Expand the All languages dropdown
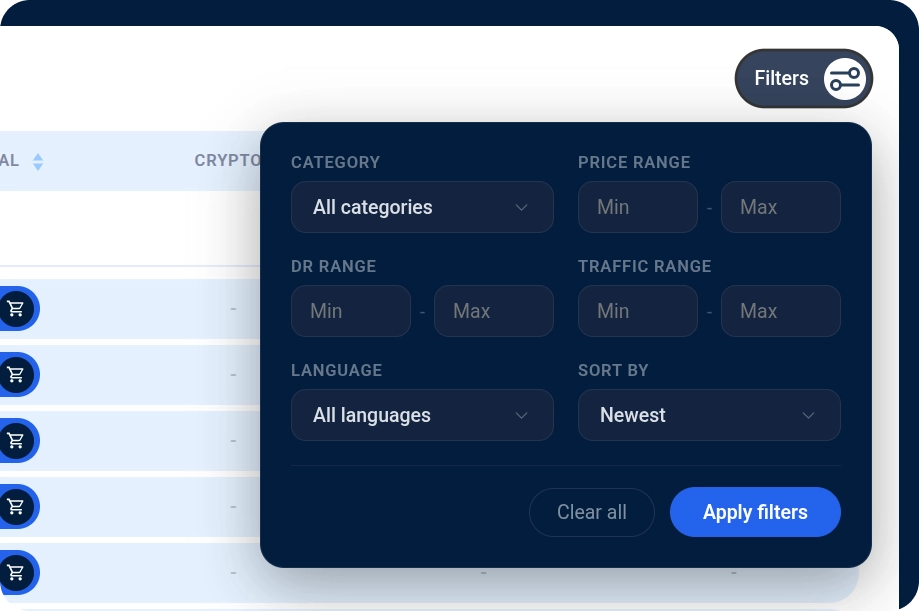The image size is (919, 611). 421,414
